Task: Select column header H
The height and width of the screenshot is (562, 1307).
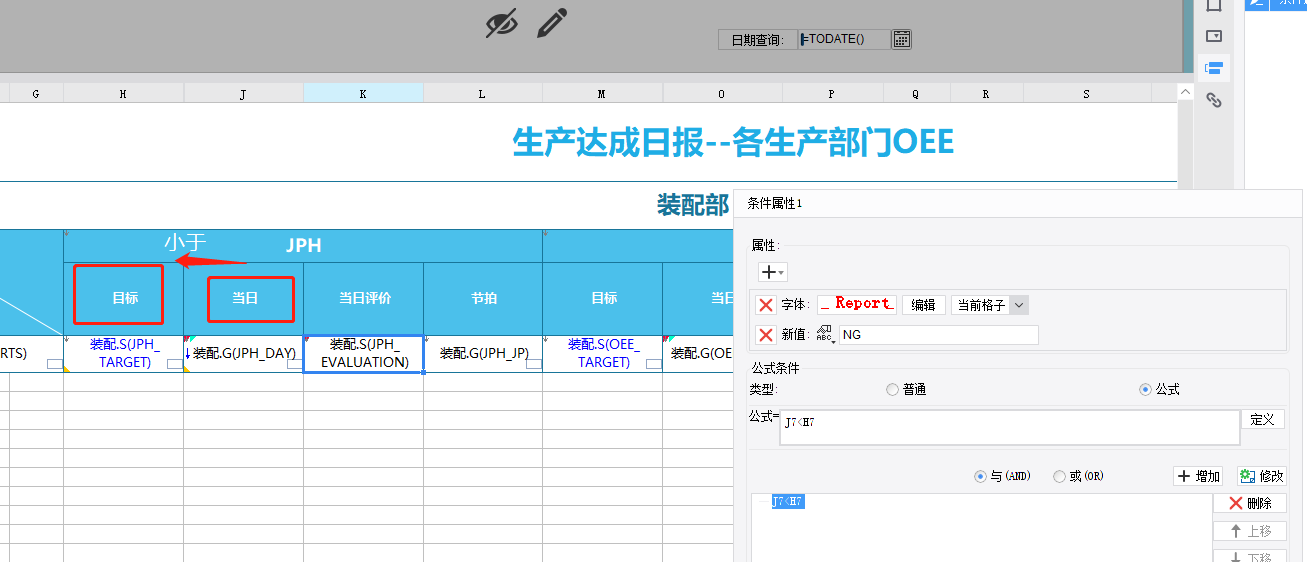Action: coord(123,93)
